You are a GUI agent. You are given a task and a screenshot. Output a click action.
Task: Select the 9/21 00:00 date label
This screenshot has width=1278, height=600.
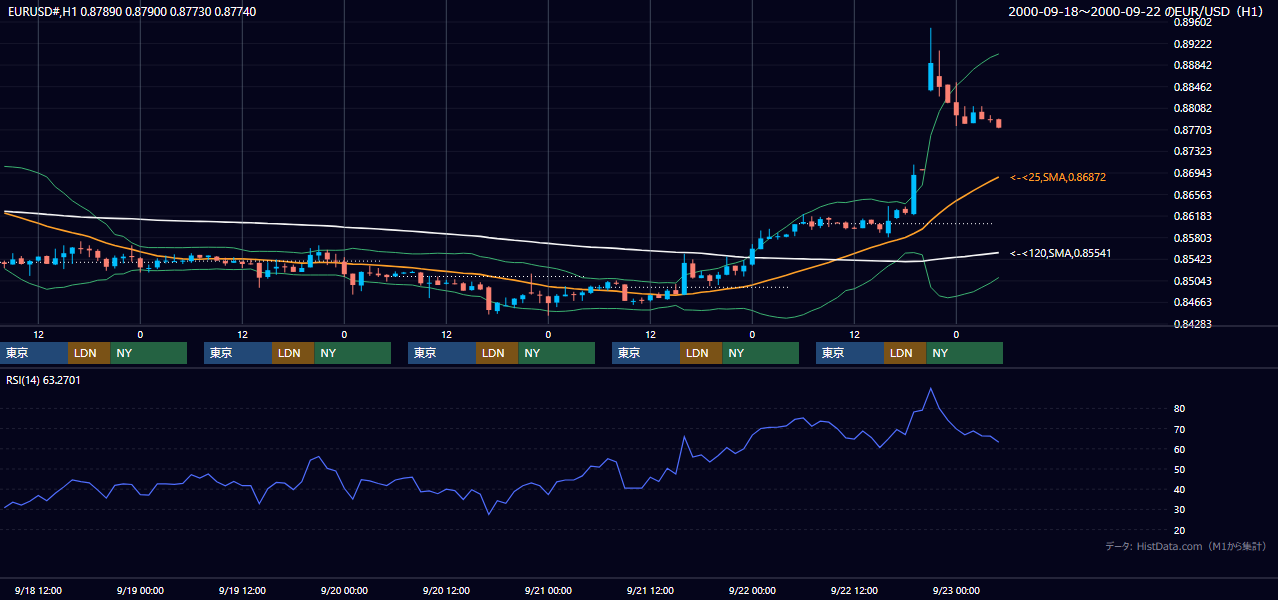coord(548,591)
